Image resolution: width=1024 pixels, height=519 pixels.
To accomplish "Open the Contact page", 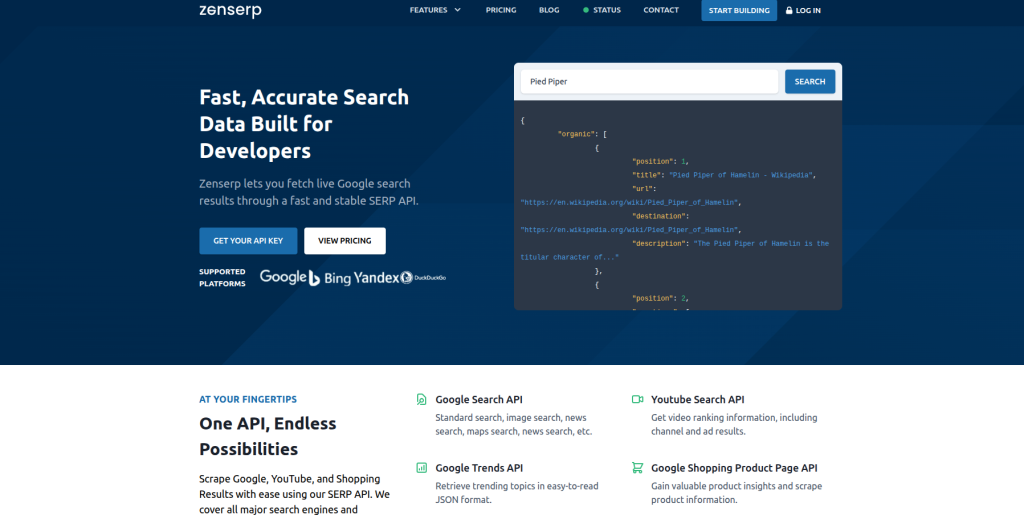I will point(661,10).
